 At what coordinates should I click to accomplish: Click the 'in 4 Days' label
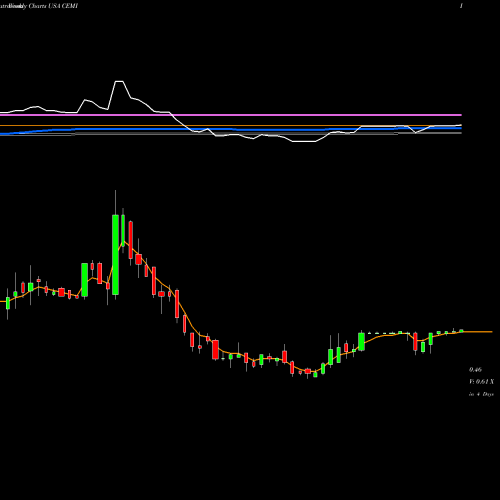tap(481, 394)
